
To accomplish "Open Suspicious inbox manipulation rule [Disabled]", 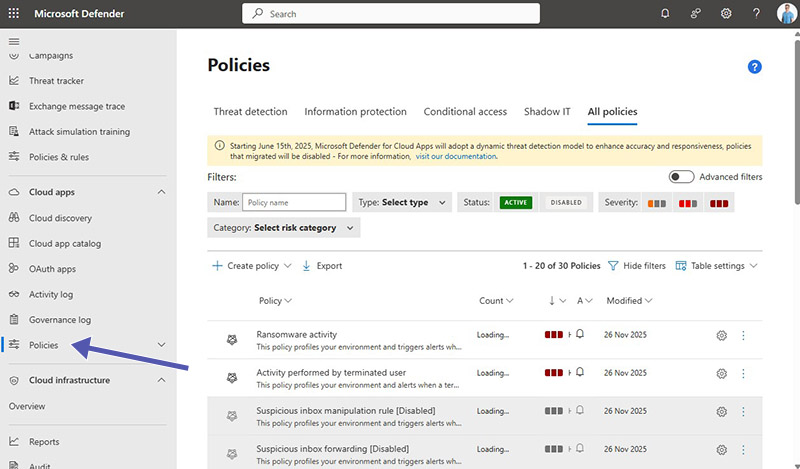I will point(346,410).
